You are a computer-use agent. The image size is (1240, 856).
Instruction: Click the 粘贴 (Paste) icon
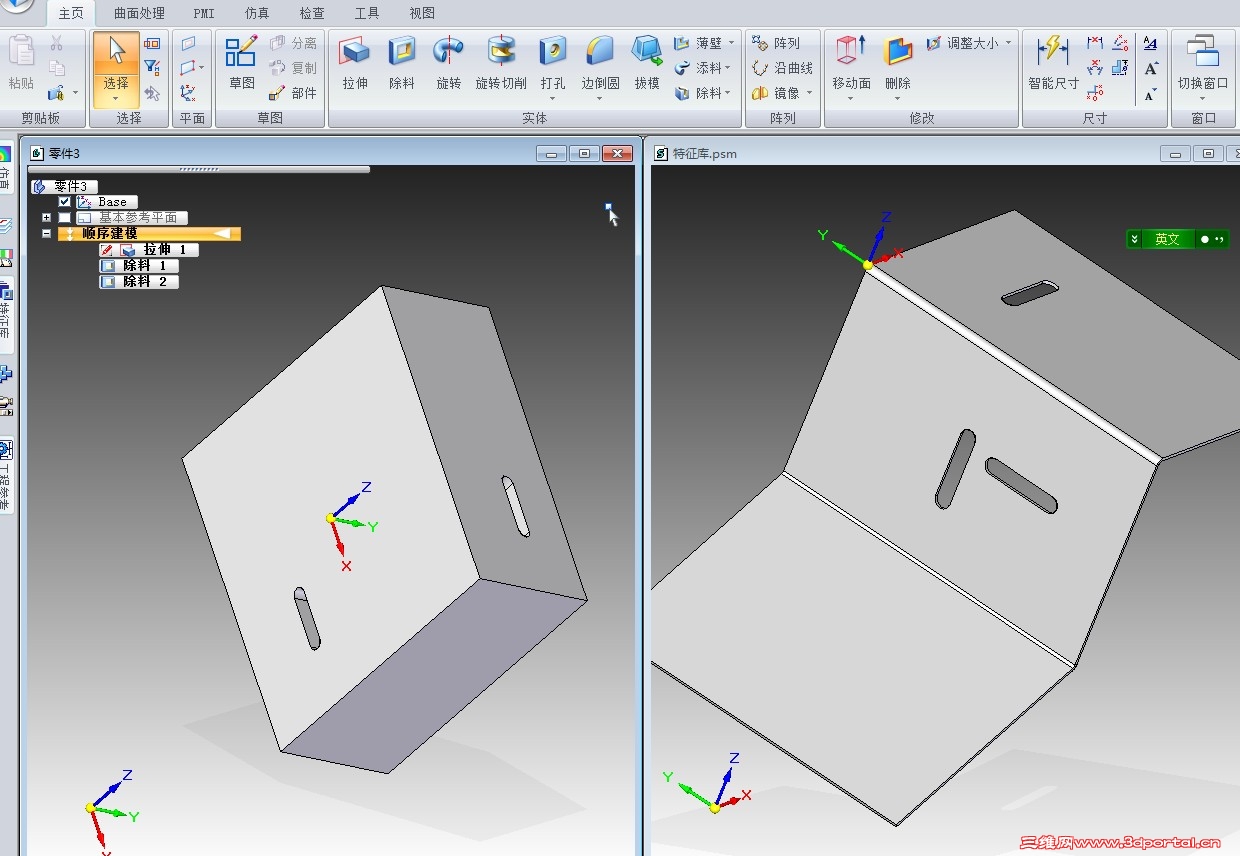[21, 51]
